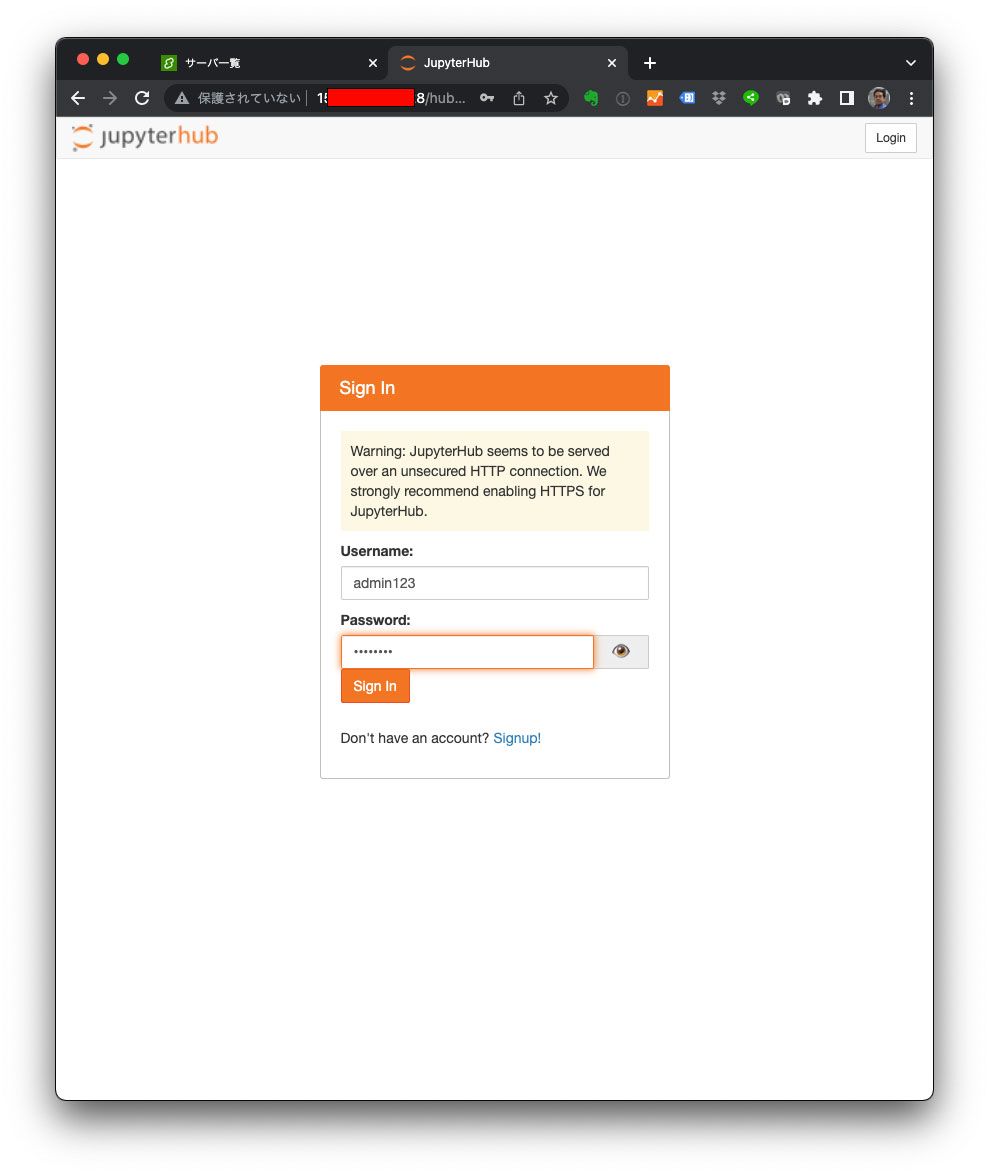The height and width of the screenshot is (1174, 989).
Task: Close the サーバー一覧 tab
Action: (373, 63)
